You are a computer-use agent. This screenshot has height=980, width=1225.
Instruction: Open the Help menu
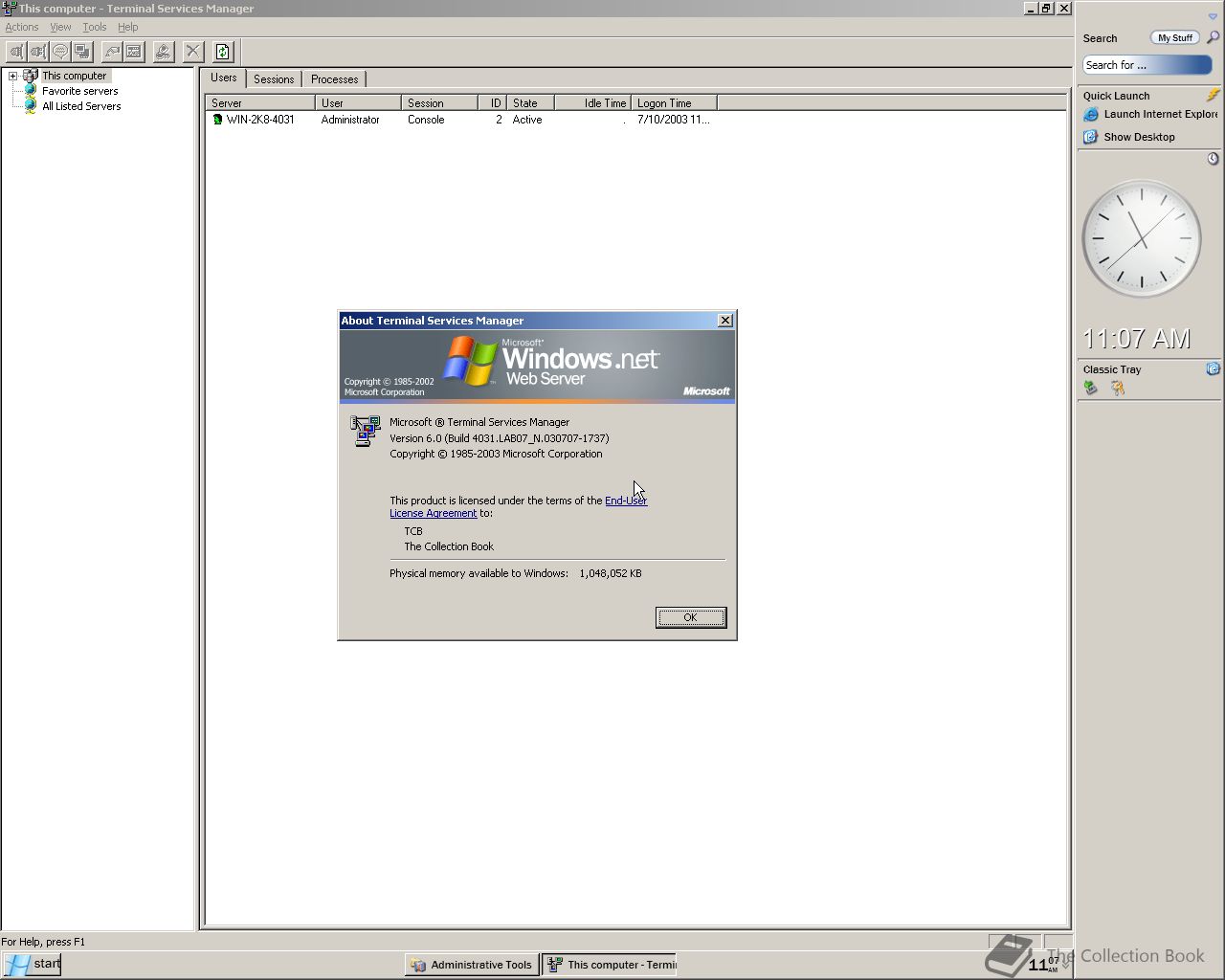(x=128, y=27)
